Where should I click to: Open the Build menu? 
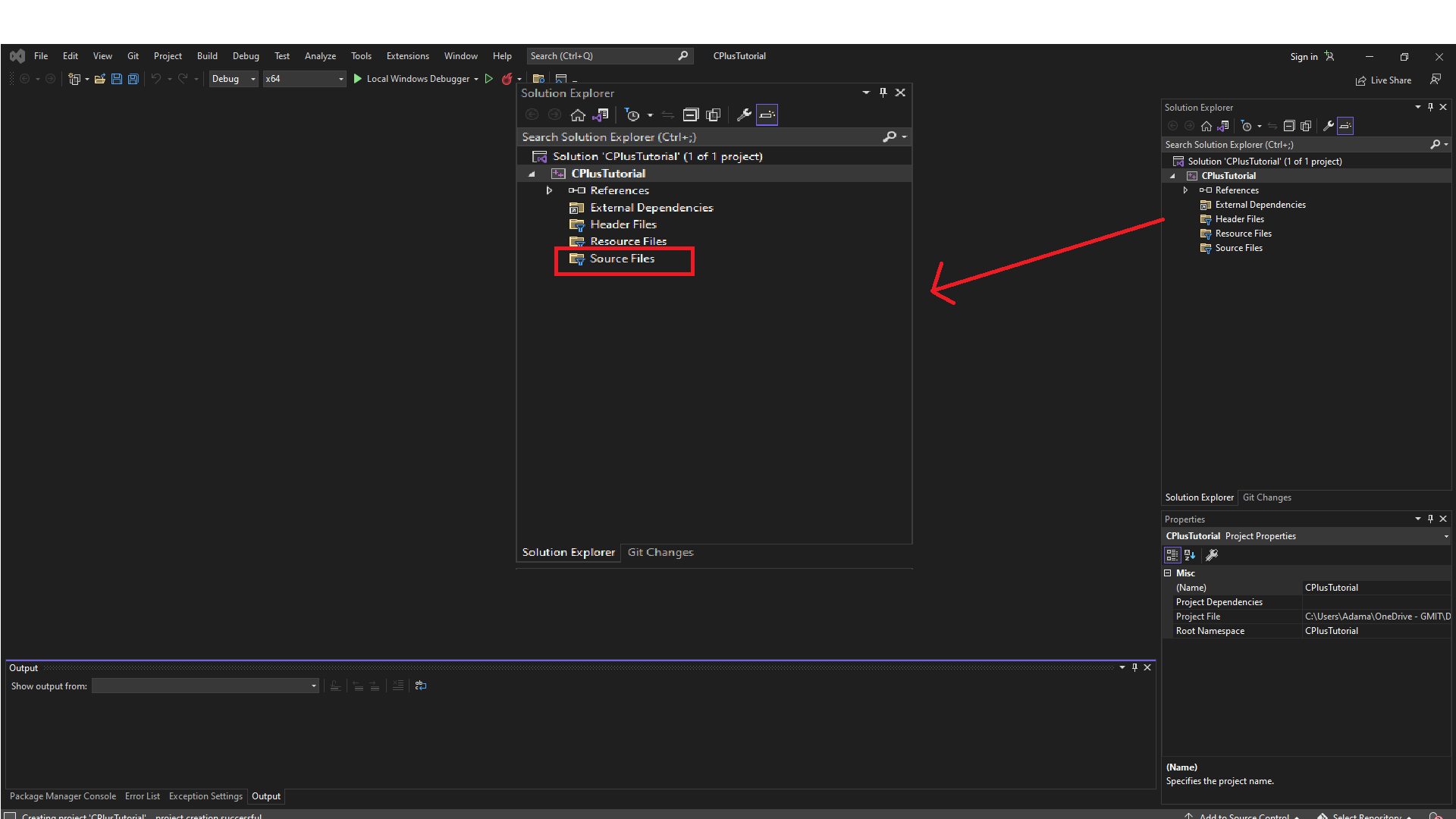(x=207, y=56)
